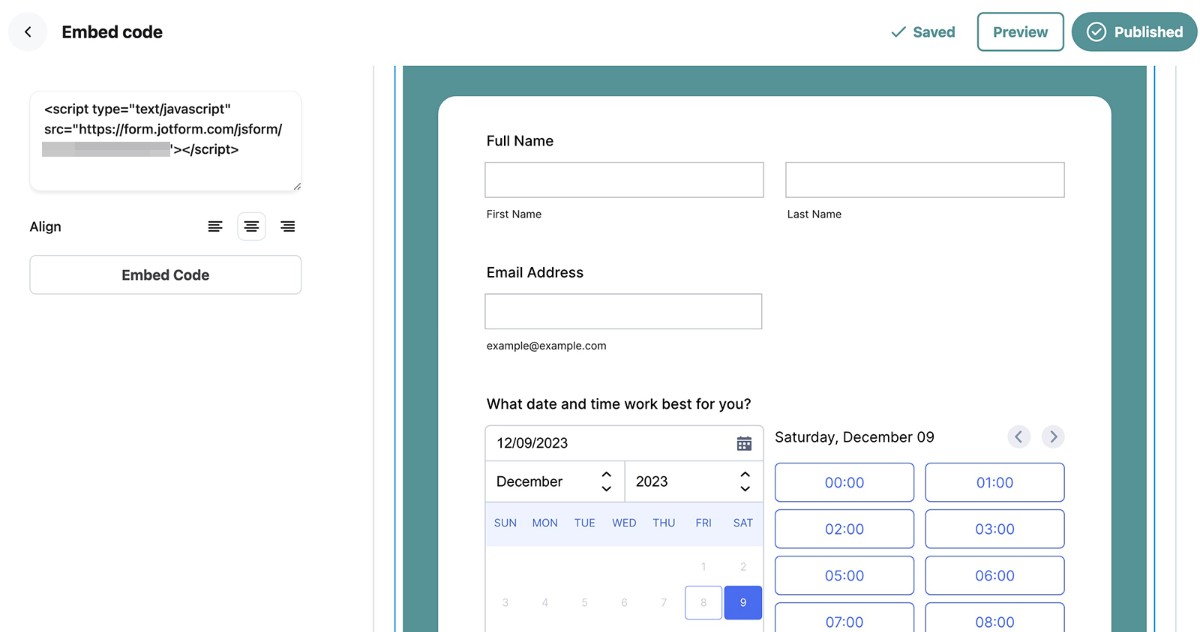Click the example@example.com hint text

coord(546,346)
